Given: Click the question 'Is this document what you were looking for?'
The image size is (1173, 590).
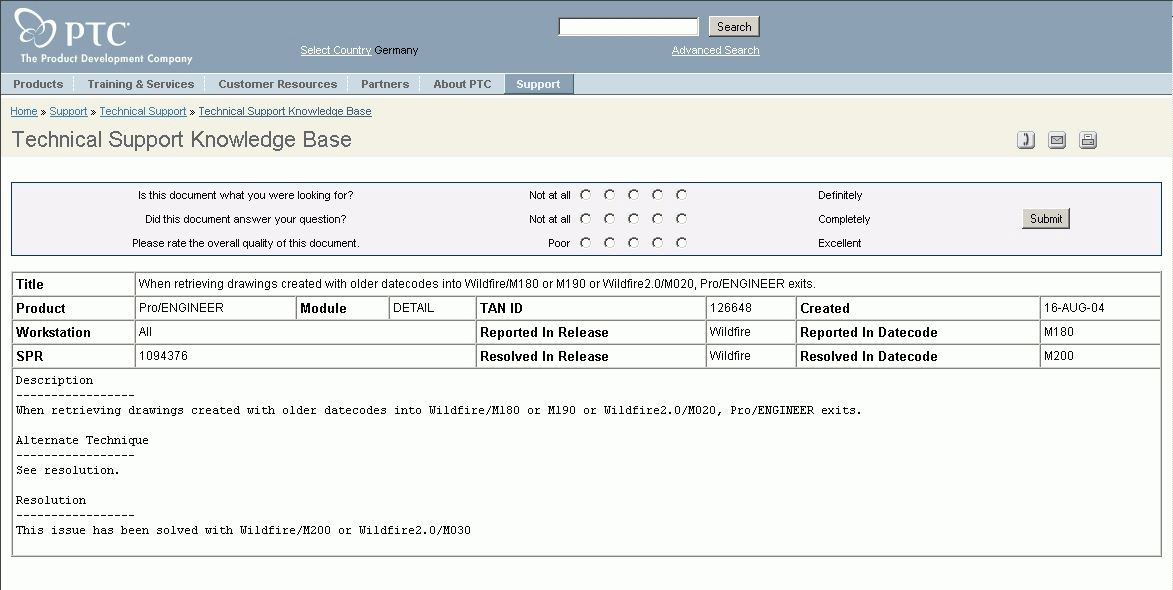Looking at the screenshot, I should [245, 195].
